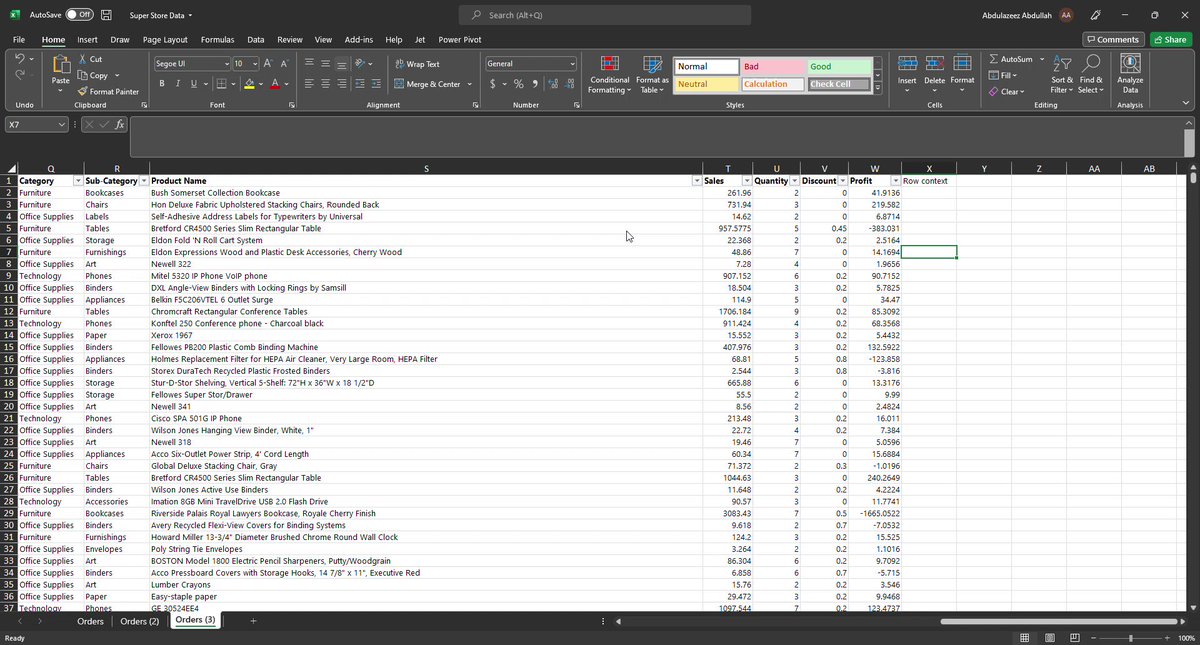
Task: Toggle the AutoSave switch
Action: point(79,15)
